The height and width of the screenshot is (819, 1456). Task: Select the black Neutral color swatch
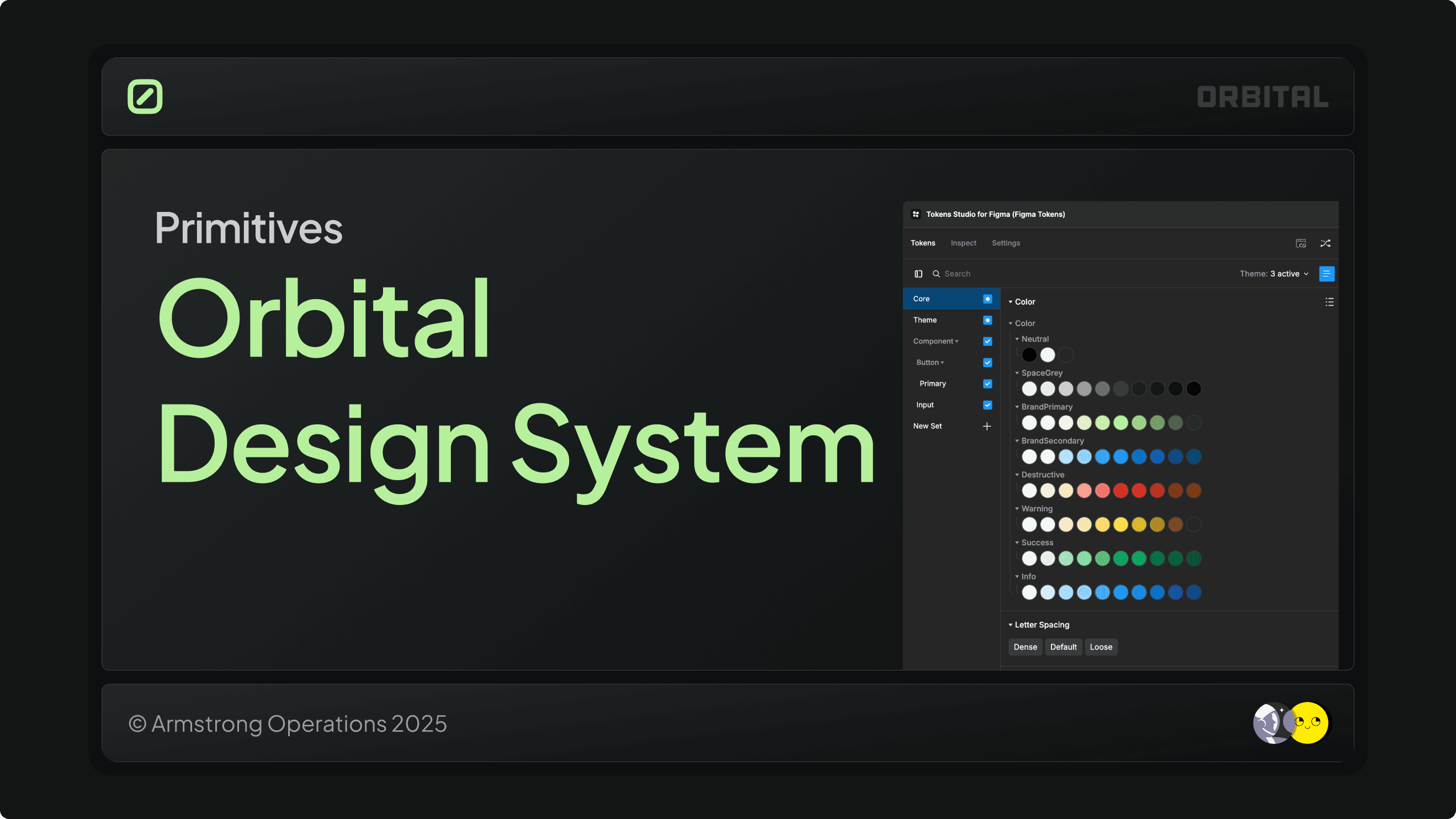(1029, 355)
